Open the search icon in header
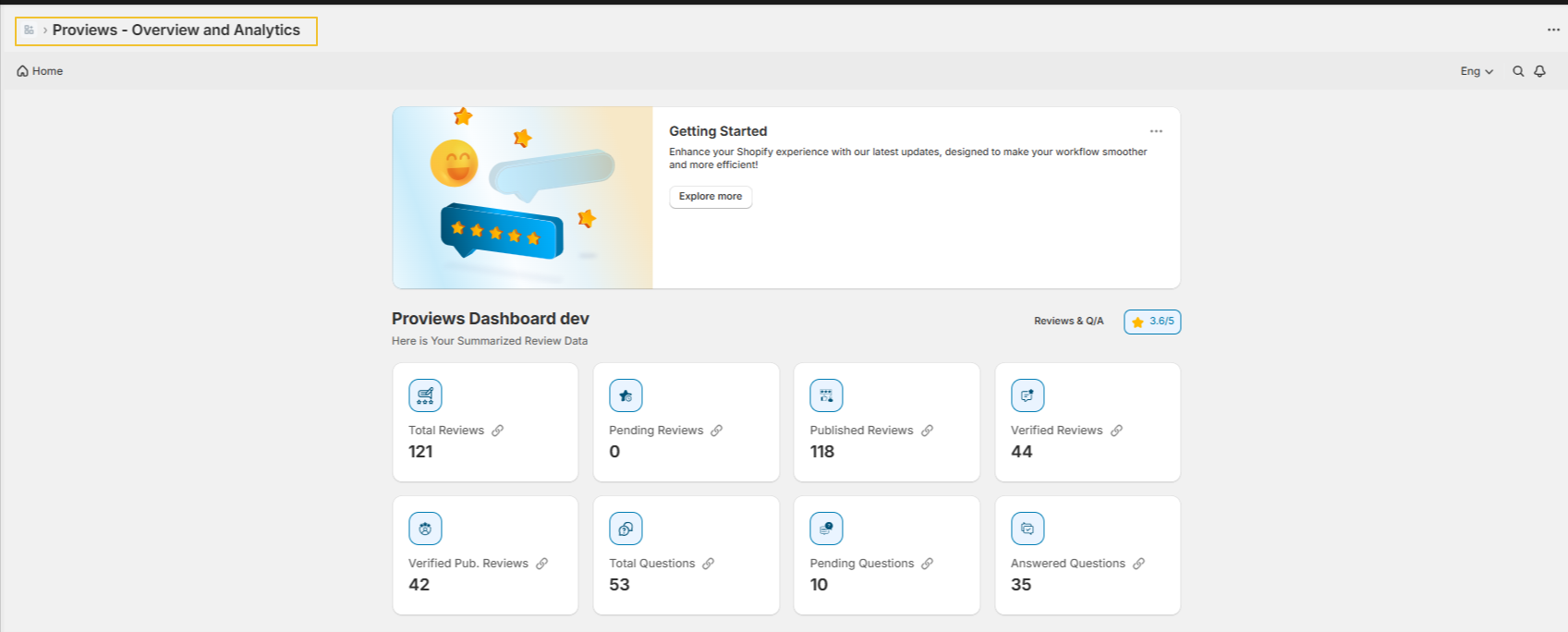 point(1518,71)
